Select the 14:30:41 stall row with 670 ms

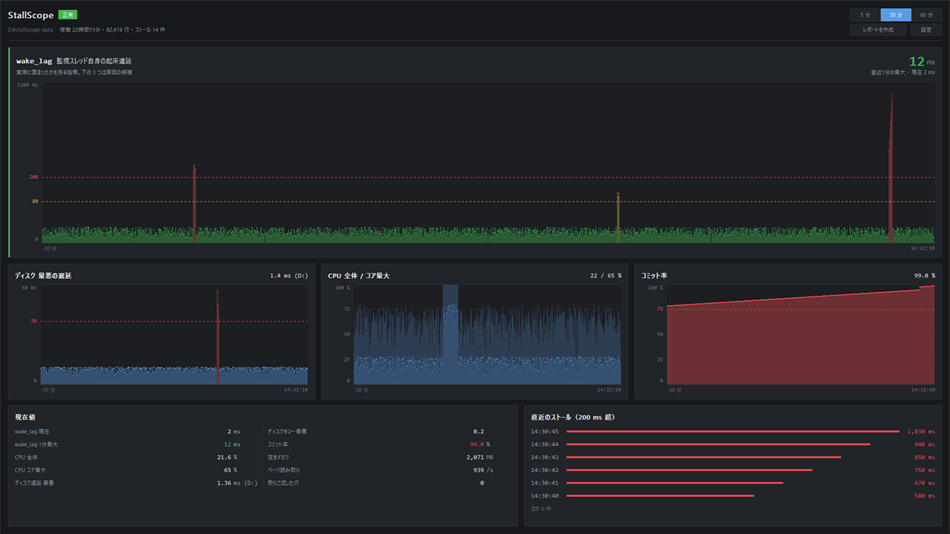[x=732, y=483]
